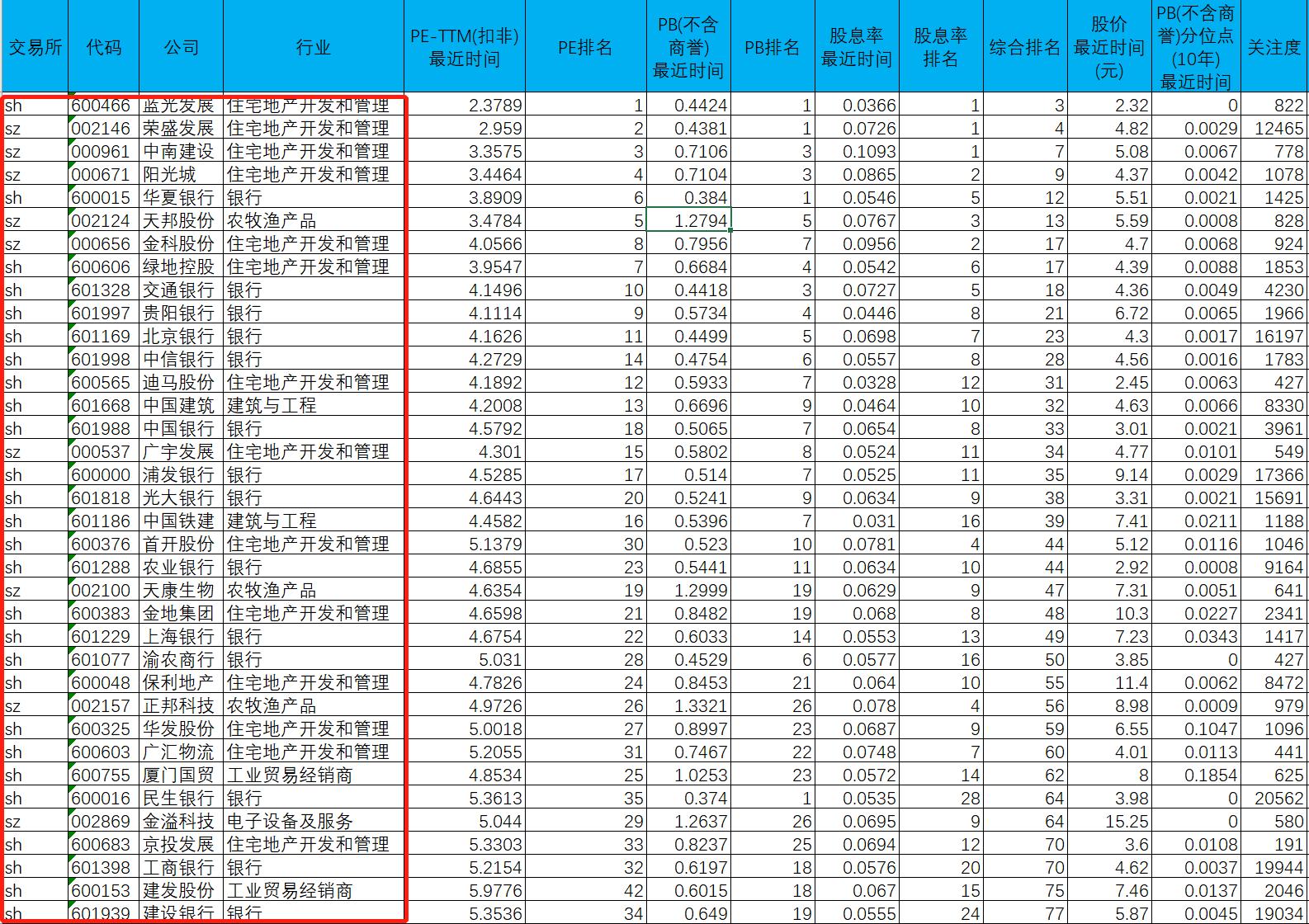Viewport: 1309px width, 924px height.
Task: Select the 民生银行 company cell
Action: coord(182,798)
